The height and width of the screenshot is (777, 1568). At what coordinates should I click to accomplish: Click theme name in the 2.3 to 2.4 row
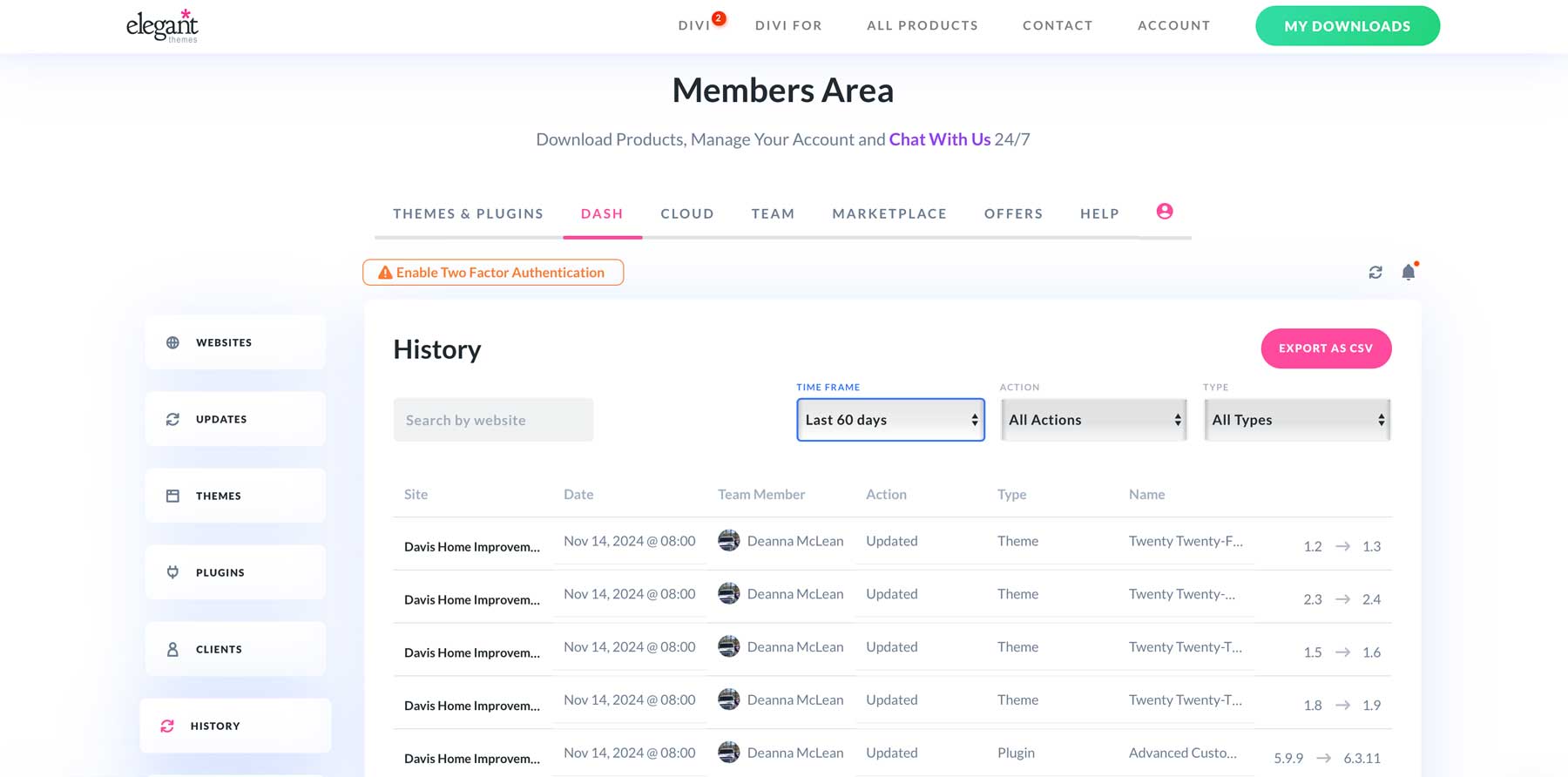(1181, 594)
